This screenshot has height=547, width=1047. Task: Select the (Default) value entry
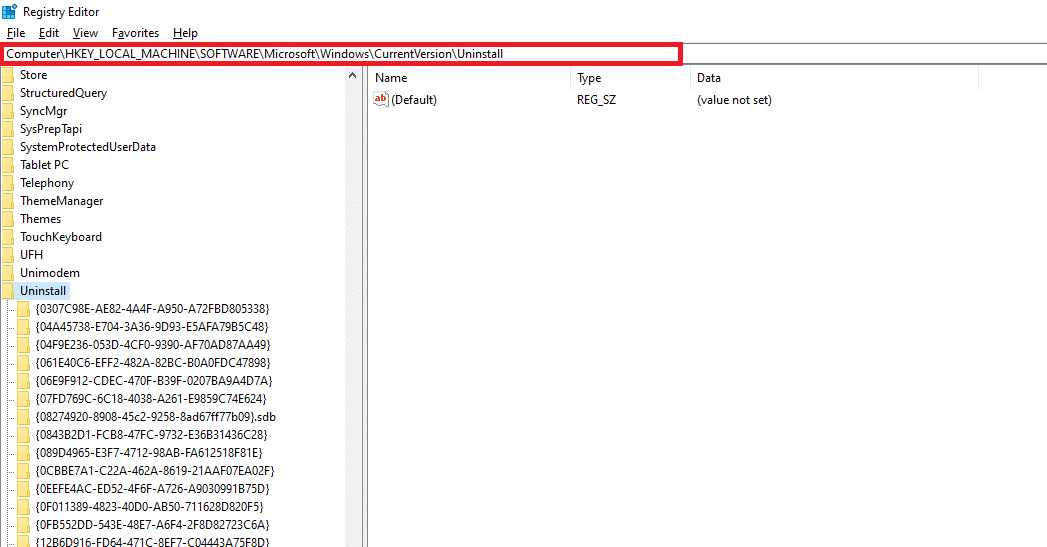pyautogui.click(x=414, y=100)
